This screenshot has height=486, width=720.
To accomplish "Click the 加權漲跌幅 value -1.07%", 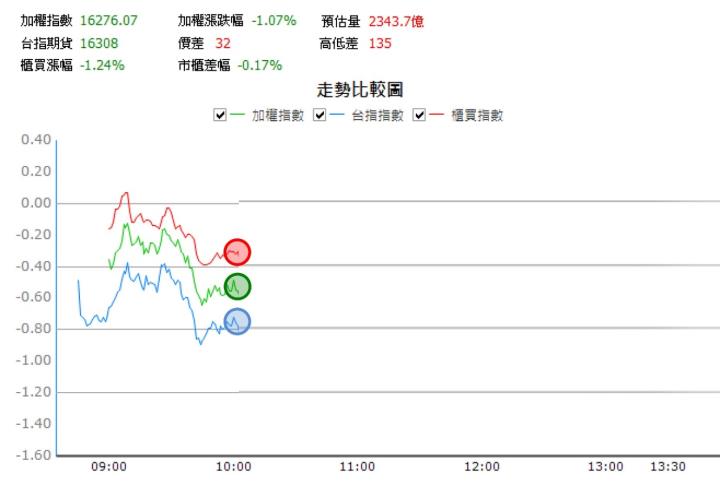I will click(x=274, y=21).
